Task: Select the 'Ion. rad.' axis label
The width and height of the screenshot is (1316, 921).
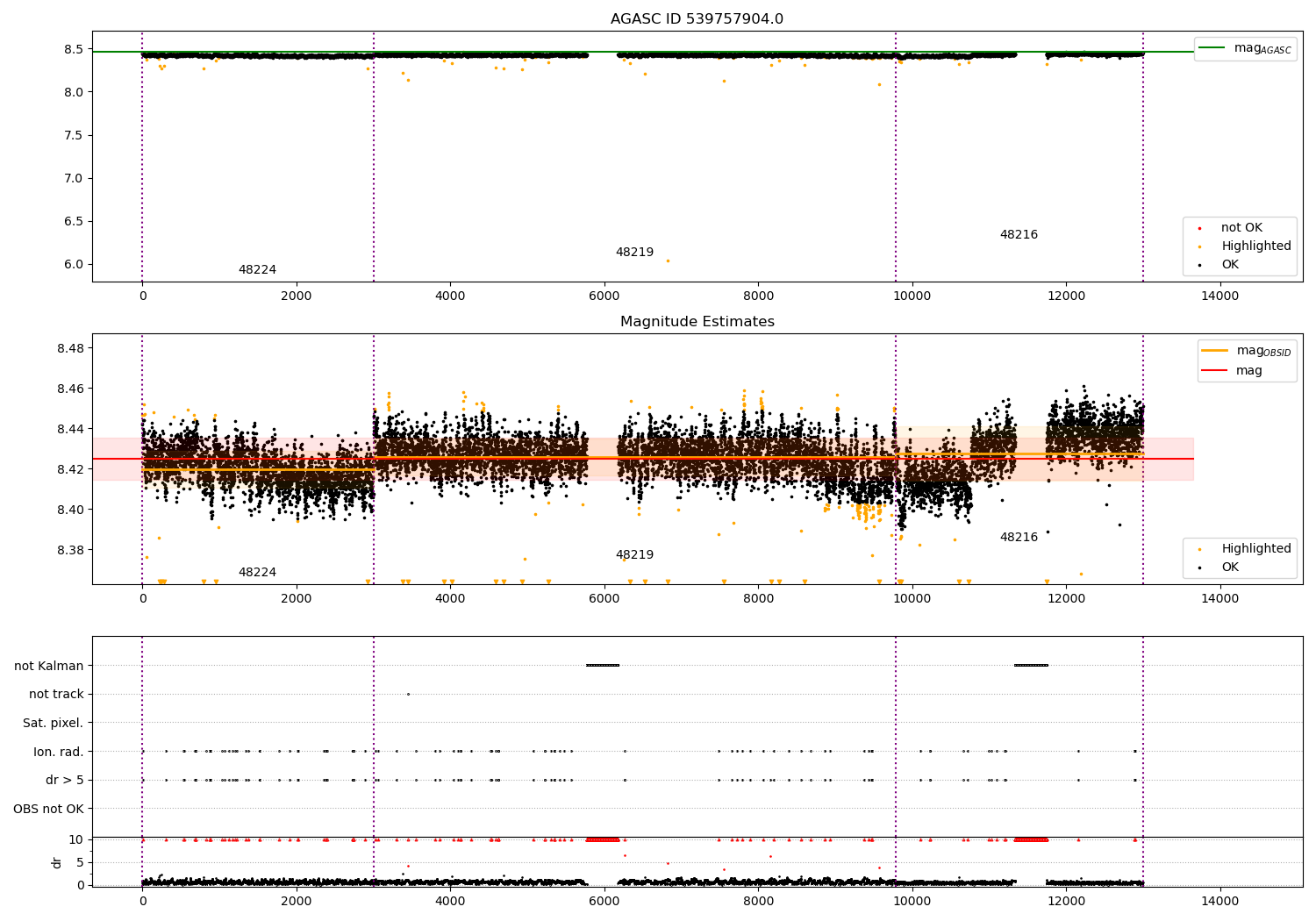Action: (59, 752)
